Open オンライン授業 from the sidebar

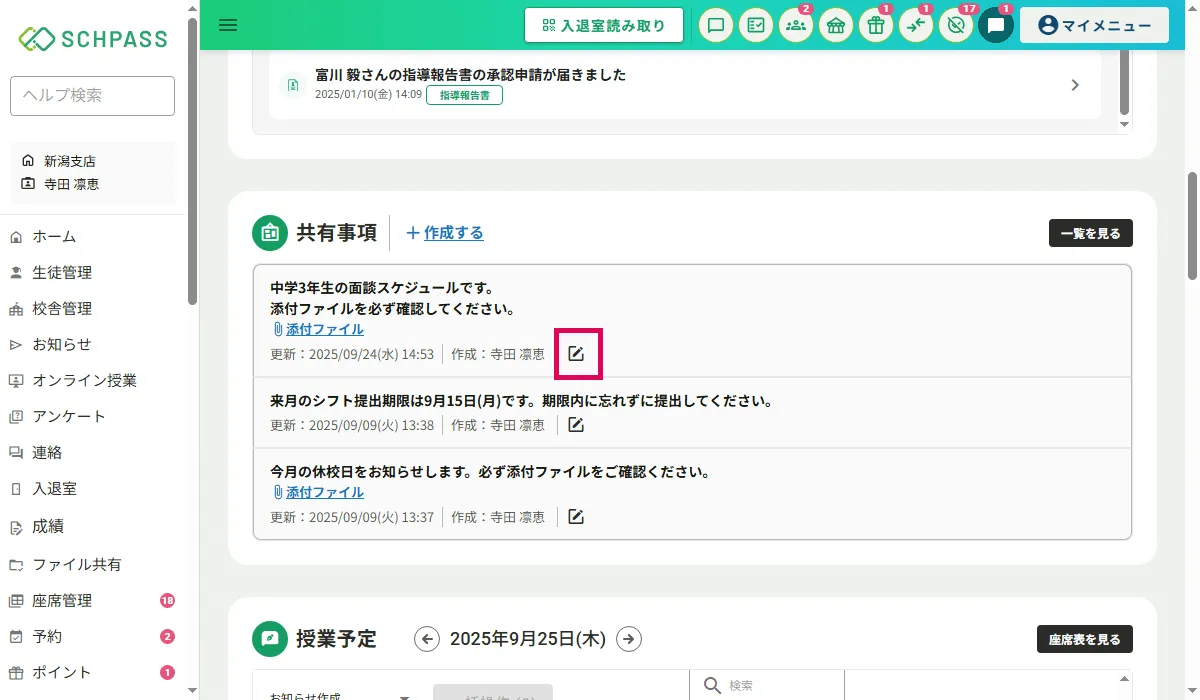84,381
